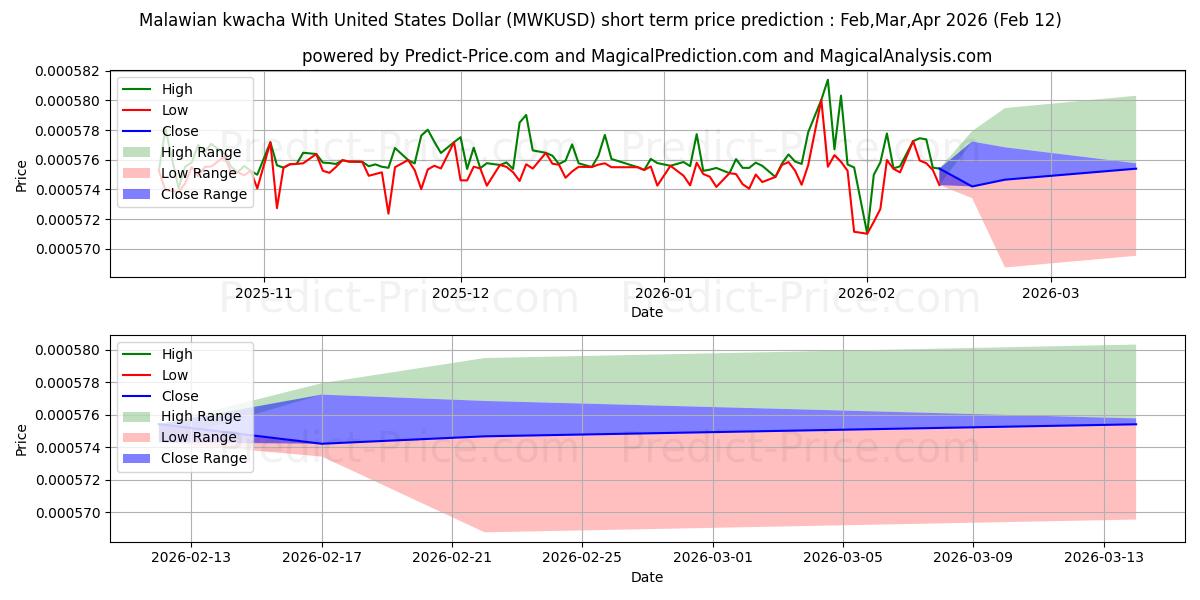Click the Predict-Price.com powered-by subtitle
The width and height of the screenshot is (1200, 600).
tap(646, 56)
